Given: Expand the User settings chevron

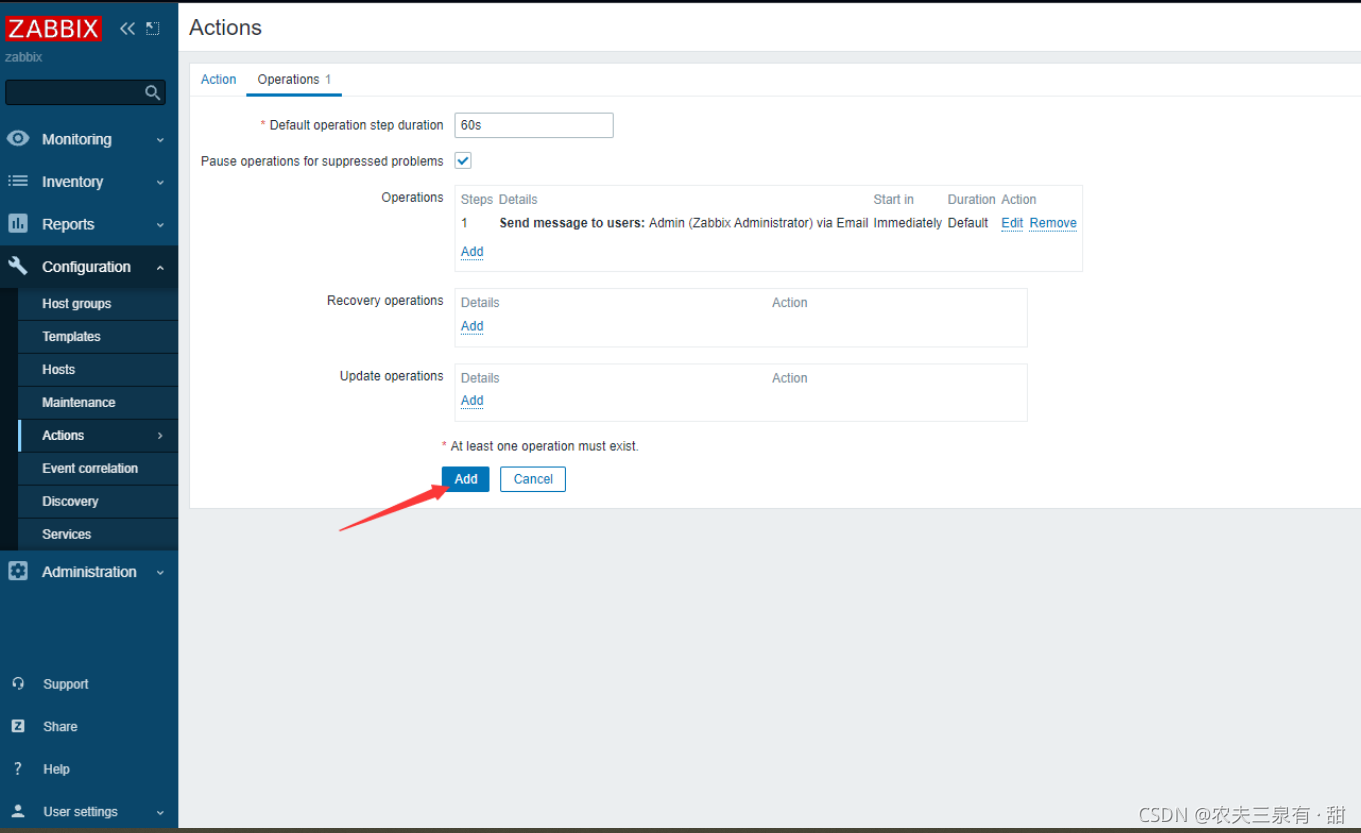Looking at the screenshot, I should [x=160, y=812].
